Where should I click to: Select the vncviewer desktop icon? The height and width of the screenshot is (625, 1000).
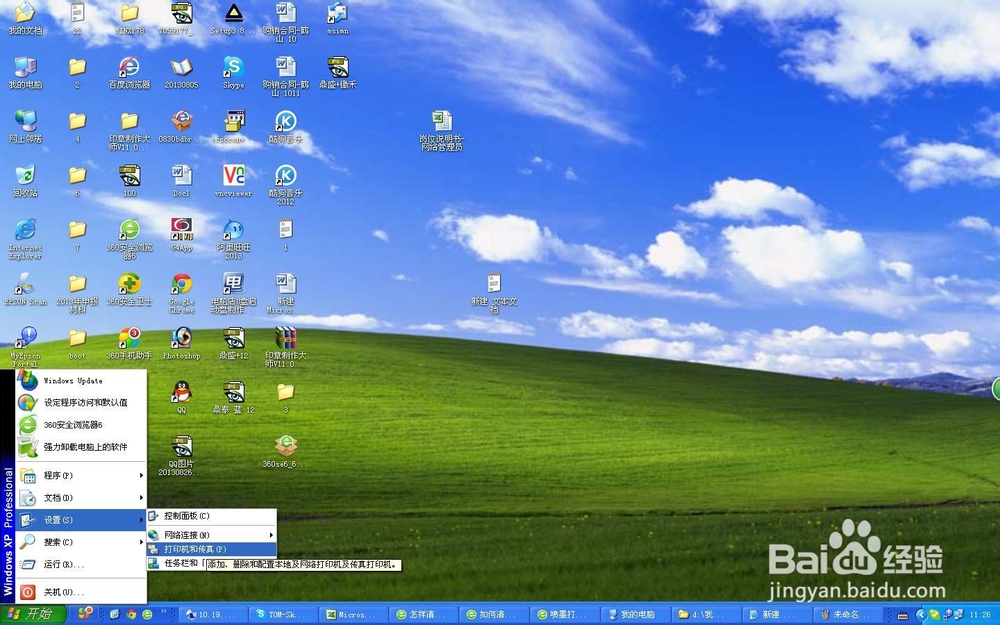pyautogui.click(x=233, y=180)
